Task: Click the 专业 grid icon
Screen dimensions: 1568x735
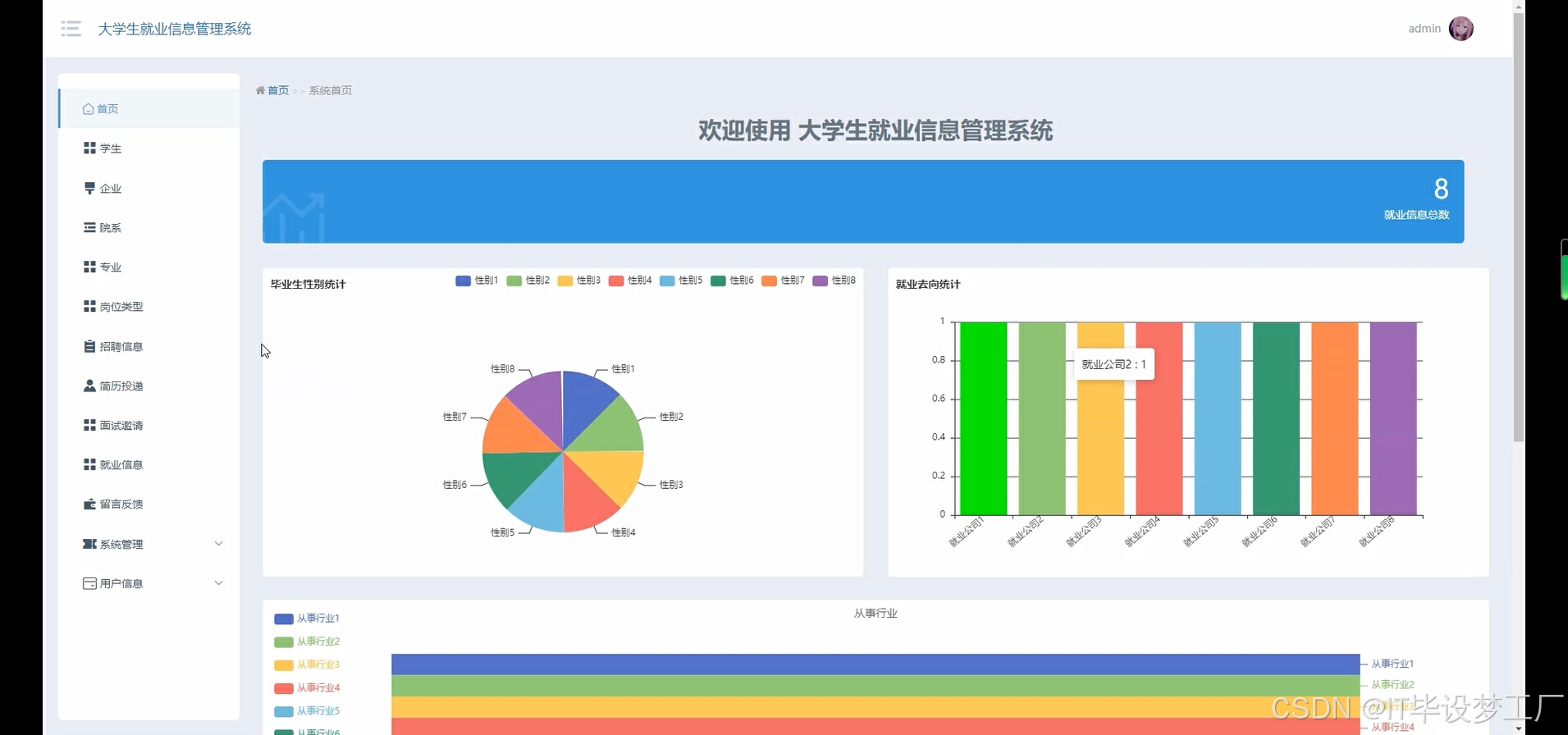Action: click(89, 267)
